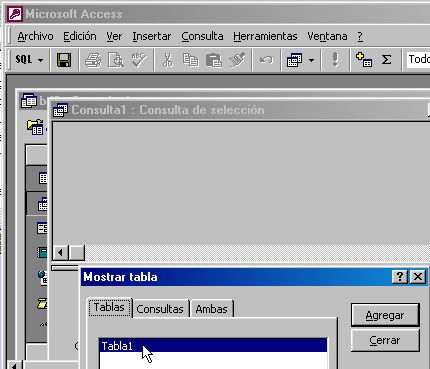Open the Edición menu
The height and width of the screenshot is (369, 430).
click(80, 36)
